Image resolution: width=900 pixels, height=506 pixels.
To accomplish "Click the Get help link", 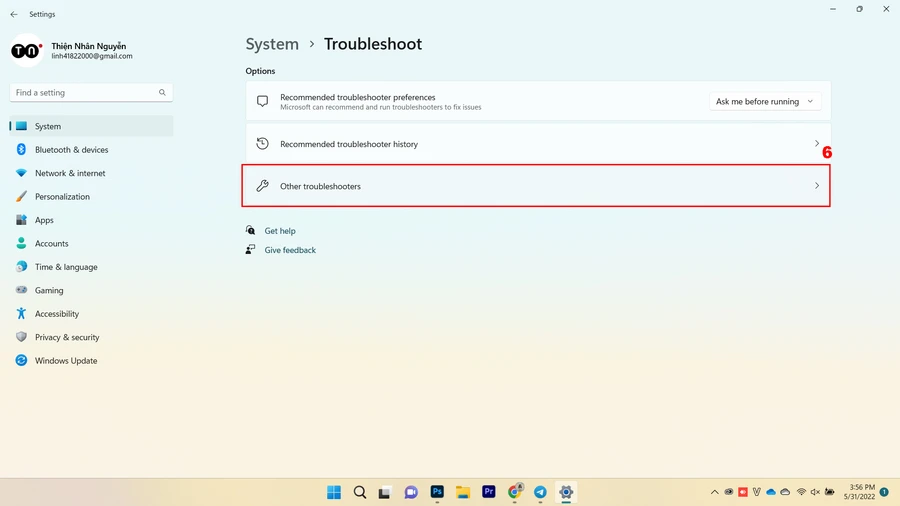I will click(x=280, y=231).
